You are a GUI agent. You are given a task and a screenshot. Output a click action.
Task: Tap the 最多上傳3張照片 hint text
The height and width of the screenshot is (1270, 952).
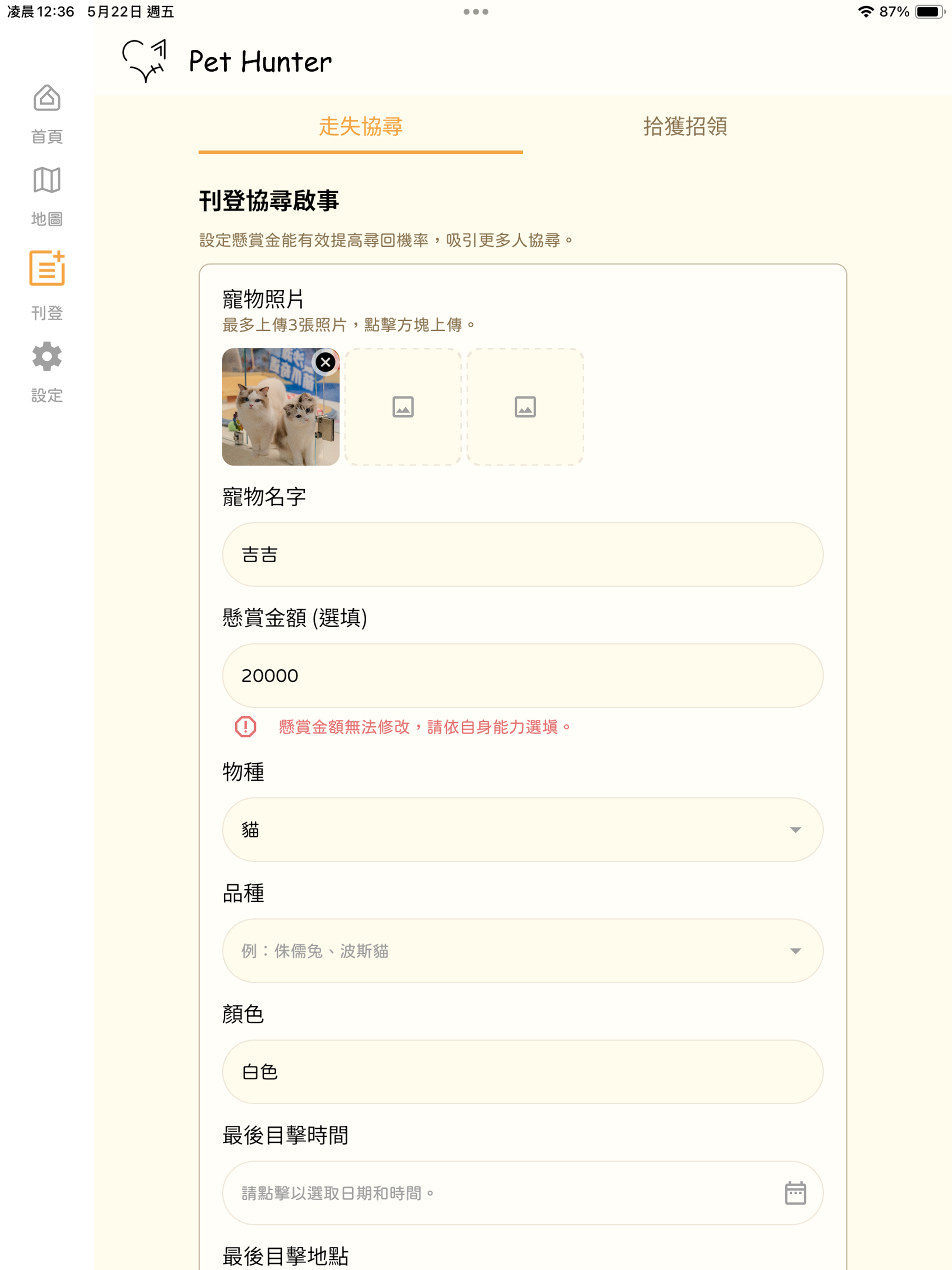[349, 325]
